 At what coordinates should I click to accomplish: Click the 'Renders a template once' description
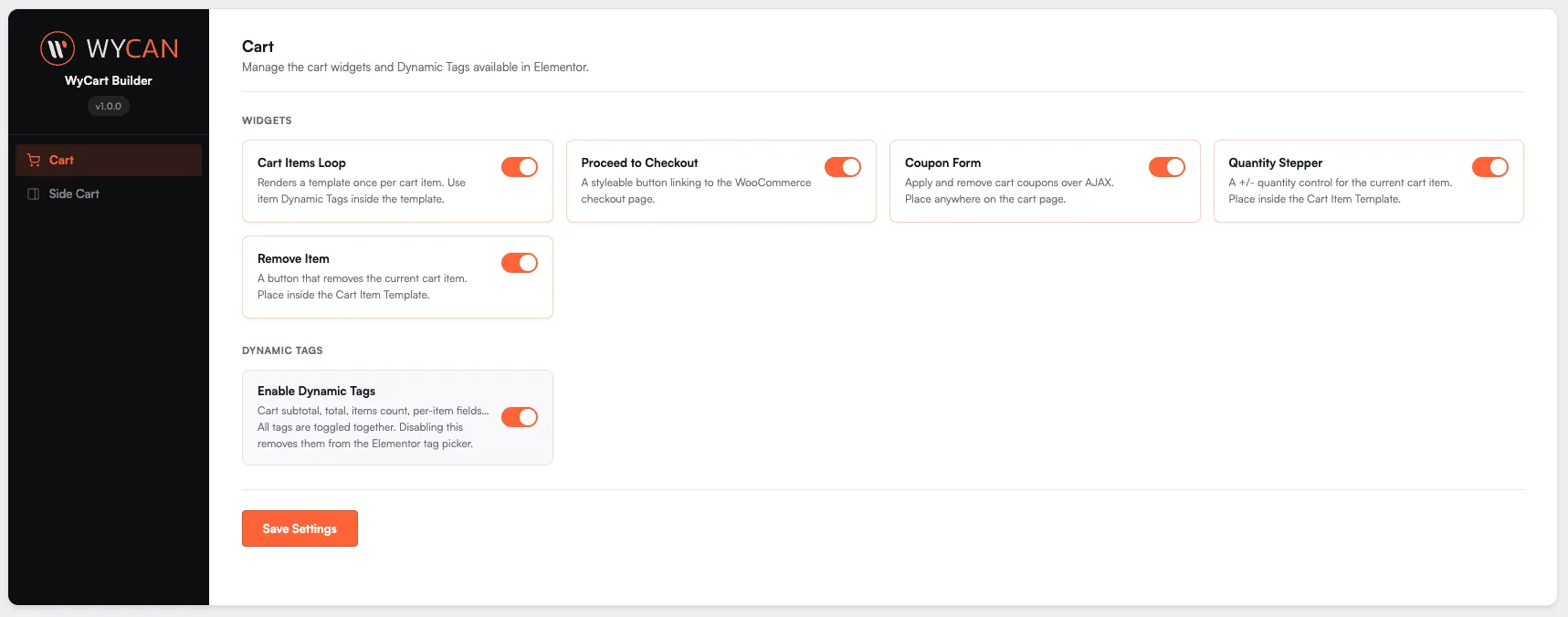(x=362, y=191)
